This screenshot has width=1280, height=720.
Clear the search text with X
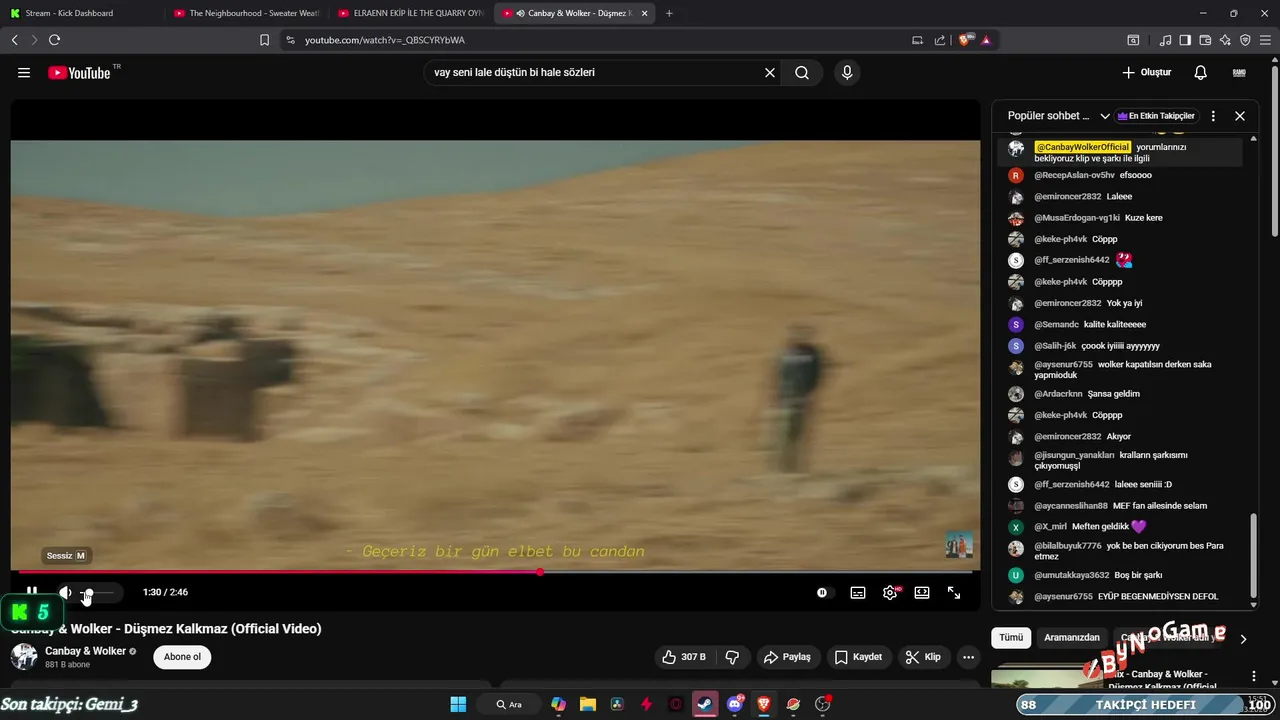click(770, 73)
